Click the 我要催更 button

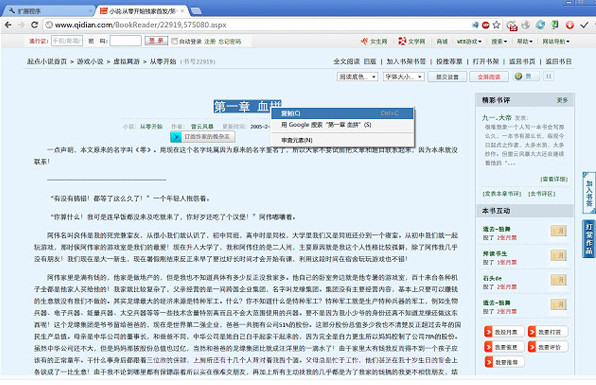(504, 347)
